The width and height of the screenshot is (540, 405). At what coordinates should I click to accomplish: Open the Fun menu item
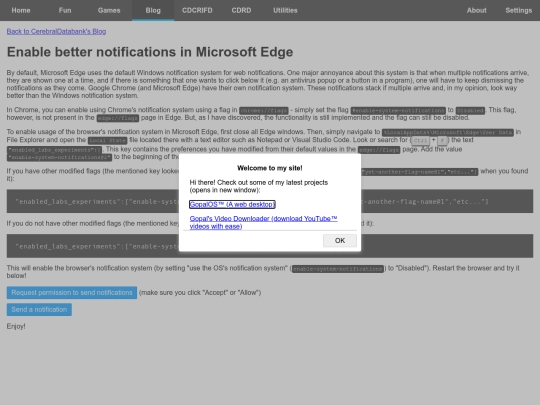tap(65, 10)
